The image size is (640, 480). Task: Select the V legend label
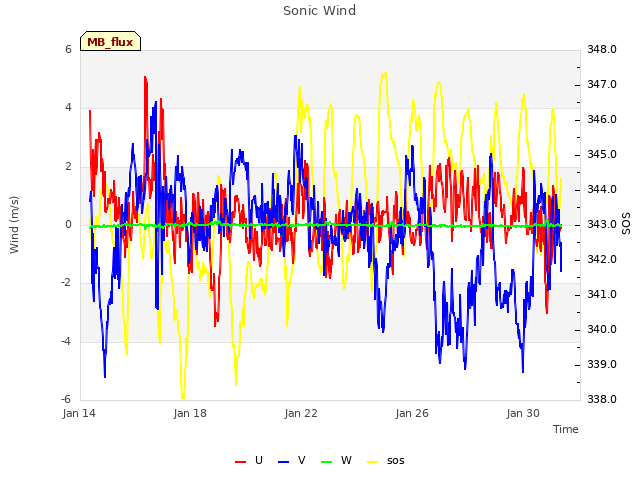pos(301,460)
